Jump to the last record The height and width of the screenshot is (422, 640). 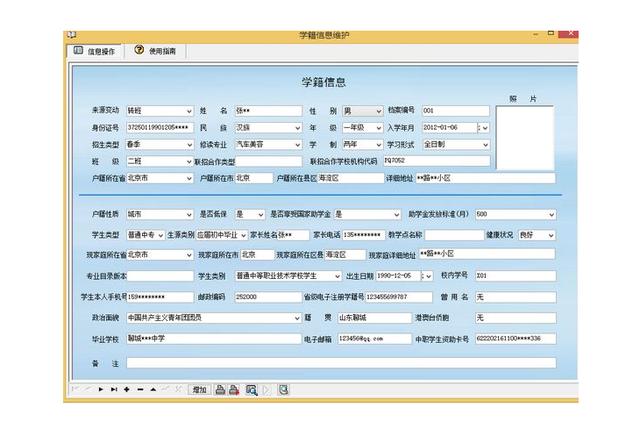coord(114,389)
